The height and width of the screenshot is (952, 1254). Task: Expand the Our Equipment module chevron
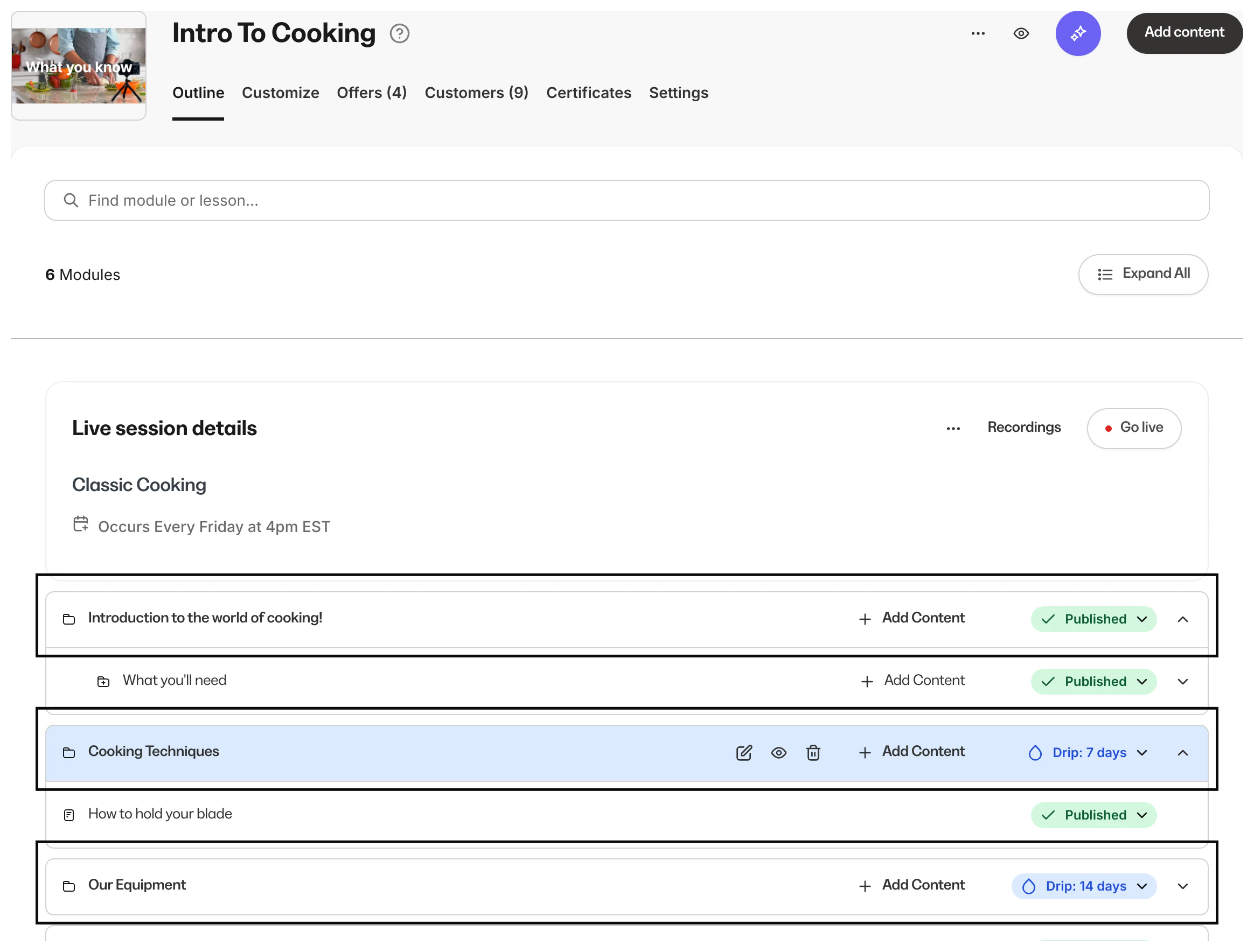[1182, 886]
